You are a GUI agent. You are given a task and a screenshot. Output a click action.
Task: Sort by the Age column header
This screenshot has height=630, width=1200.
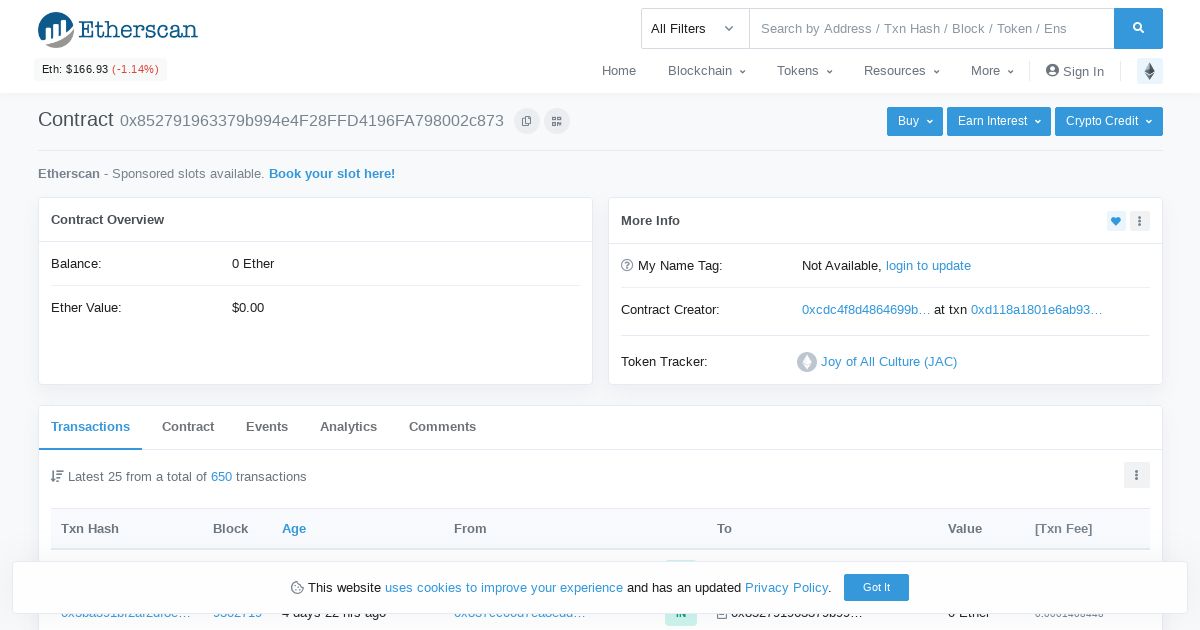pos(294,529)
